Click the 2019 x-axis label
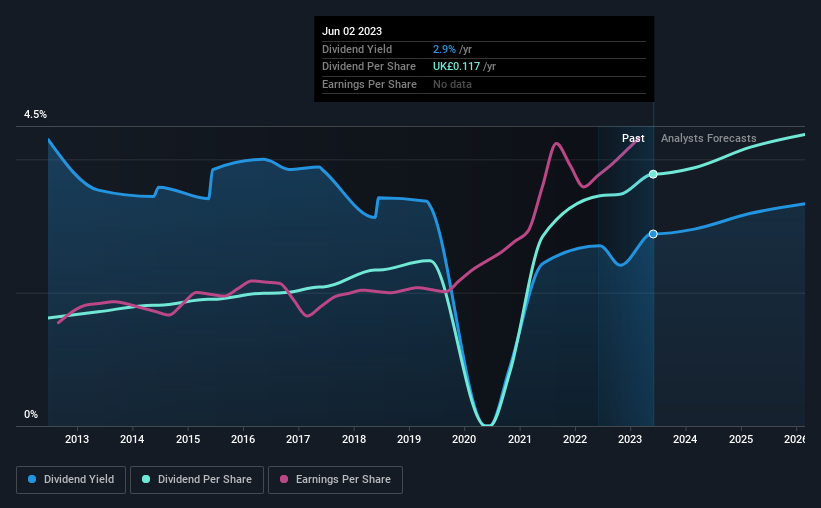 tap(409, 439)
